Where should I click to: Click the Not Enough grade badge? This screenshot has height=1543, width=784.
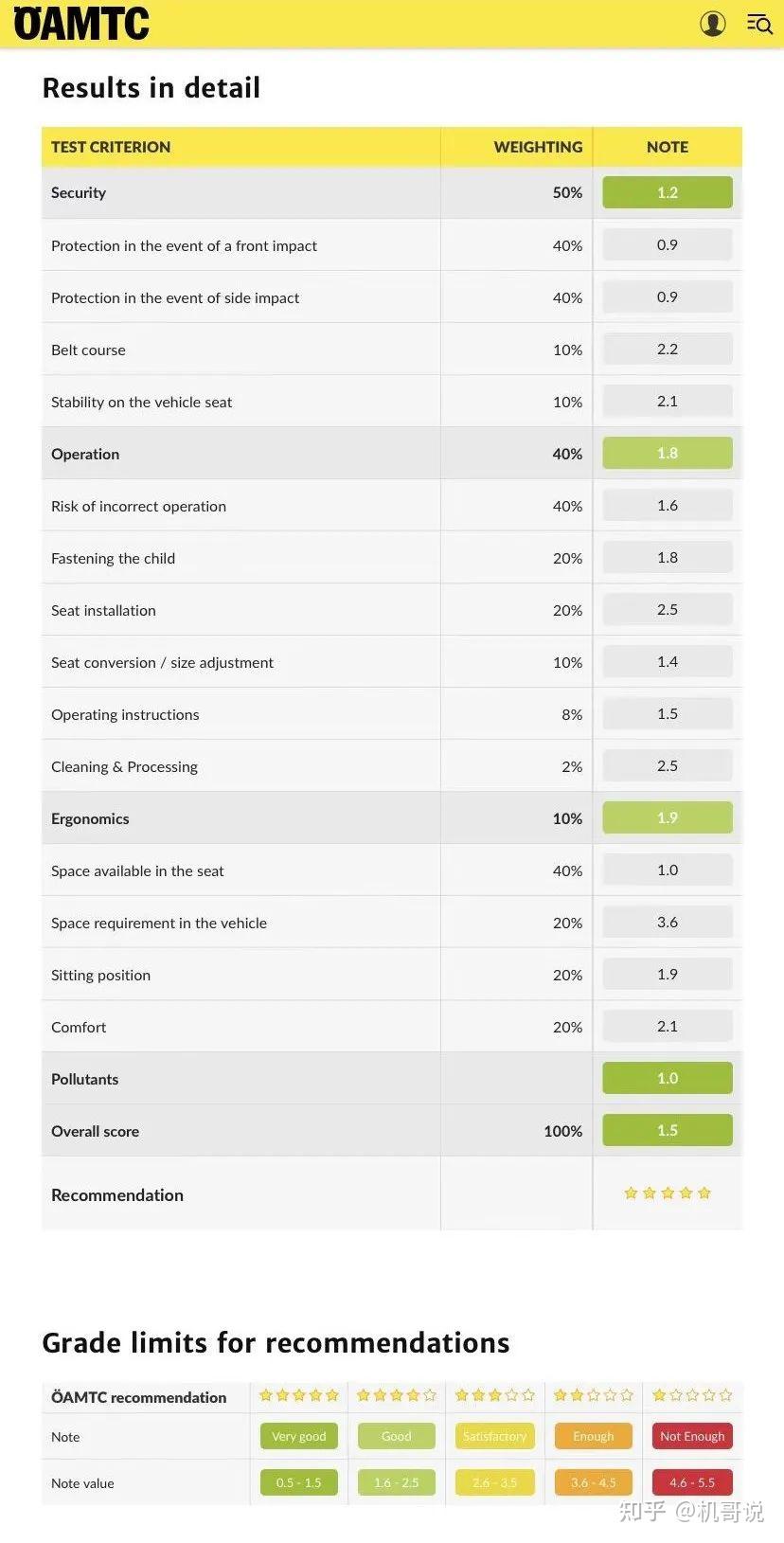[692, 1437]
